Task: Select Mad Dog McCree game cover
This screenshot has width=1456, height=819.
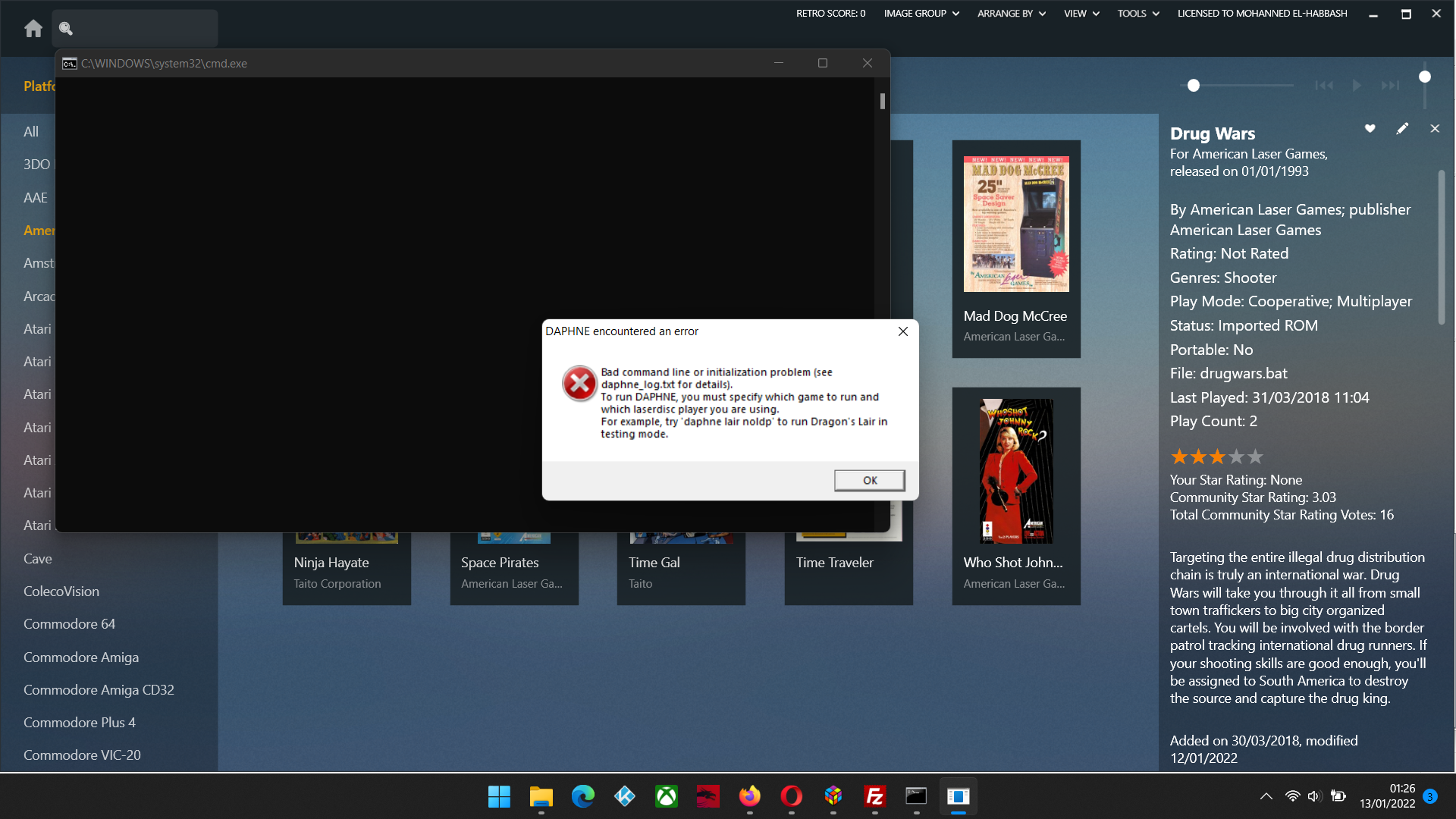Action: click(x=1016, y=224)
